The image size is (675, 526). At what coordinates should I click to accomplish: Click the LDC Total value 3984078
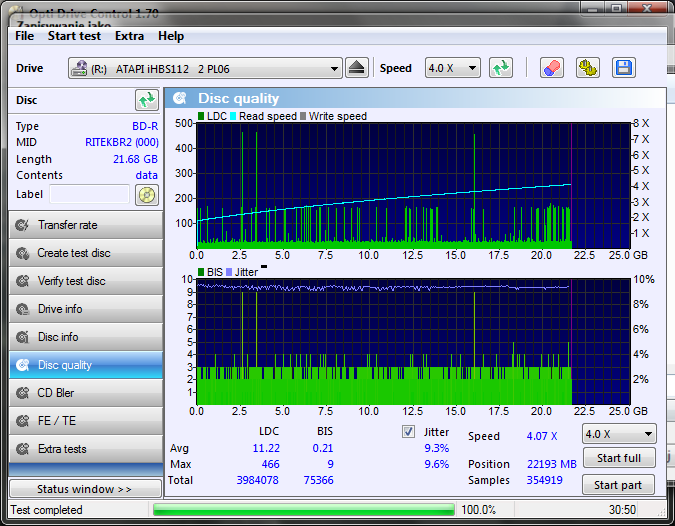click(x=257, y=480)
